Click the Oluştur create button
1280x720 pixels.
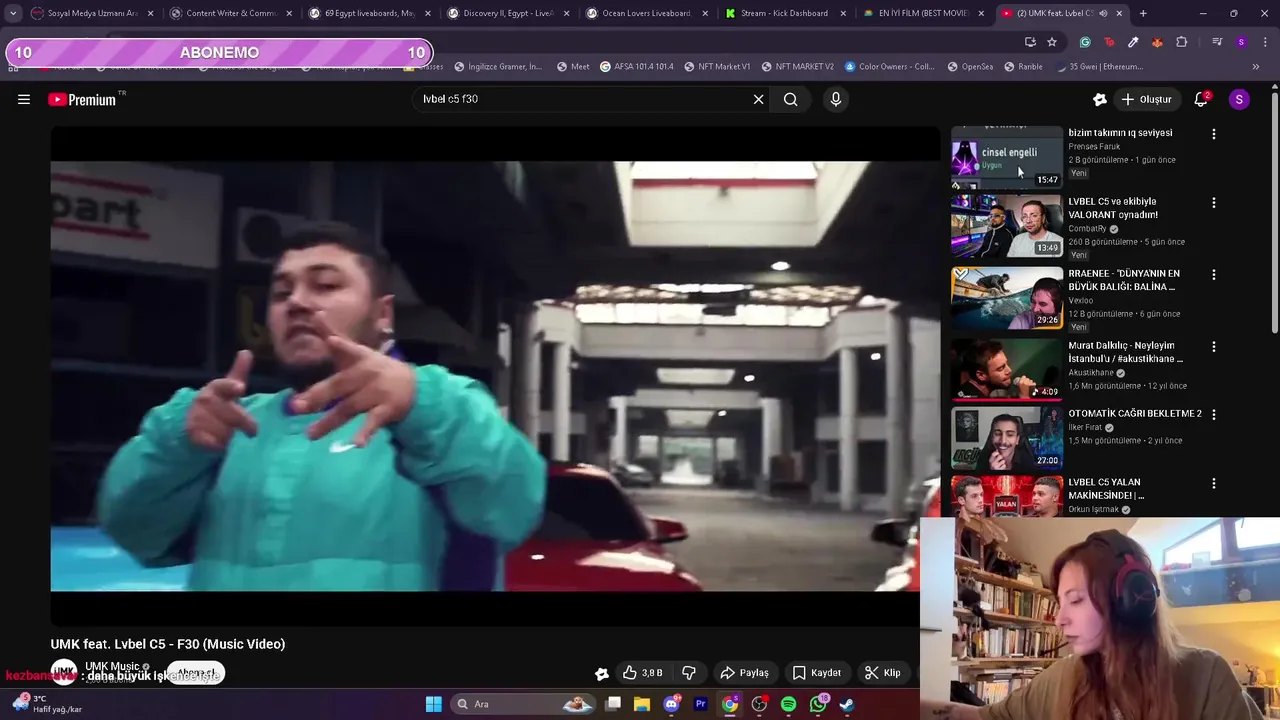pos(1146,99)
